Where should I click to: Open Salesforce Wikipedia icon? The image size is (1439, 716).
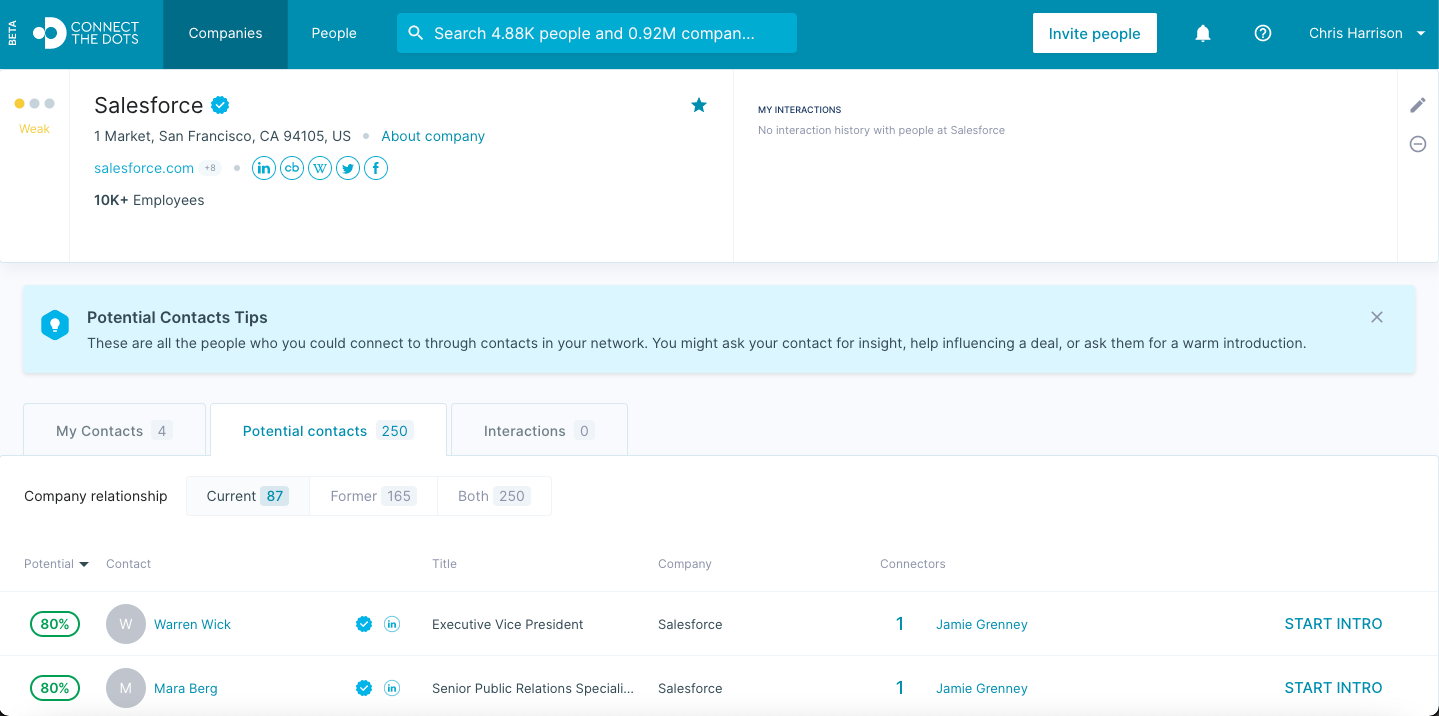(x=319, y=168)
